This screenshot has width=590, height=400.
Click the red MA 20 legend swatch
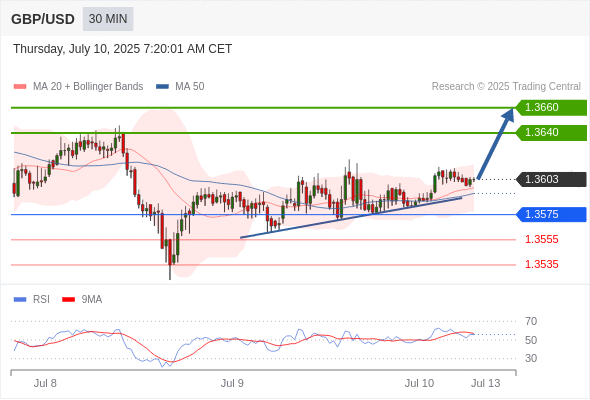[20, 87]
